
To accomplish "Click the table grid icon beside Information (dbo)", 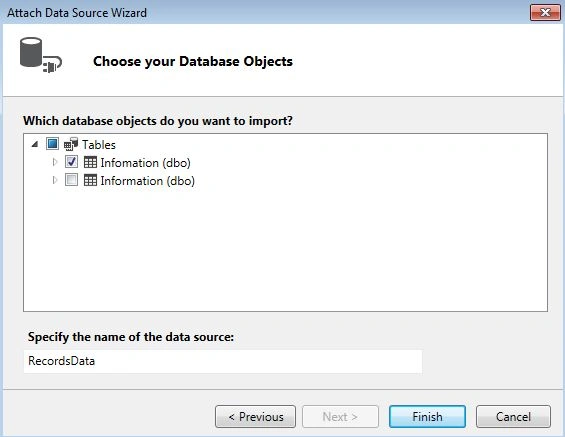I will coord(90,180).
